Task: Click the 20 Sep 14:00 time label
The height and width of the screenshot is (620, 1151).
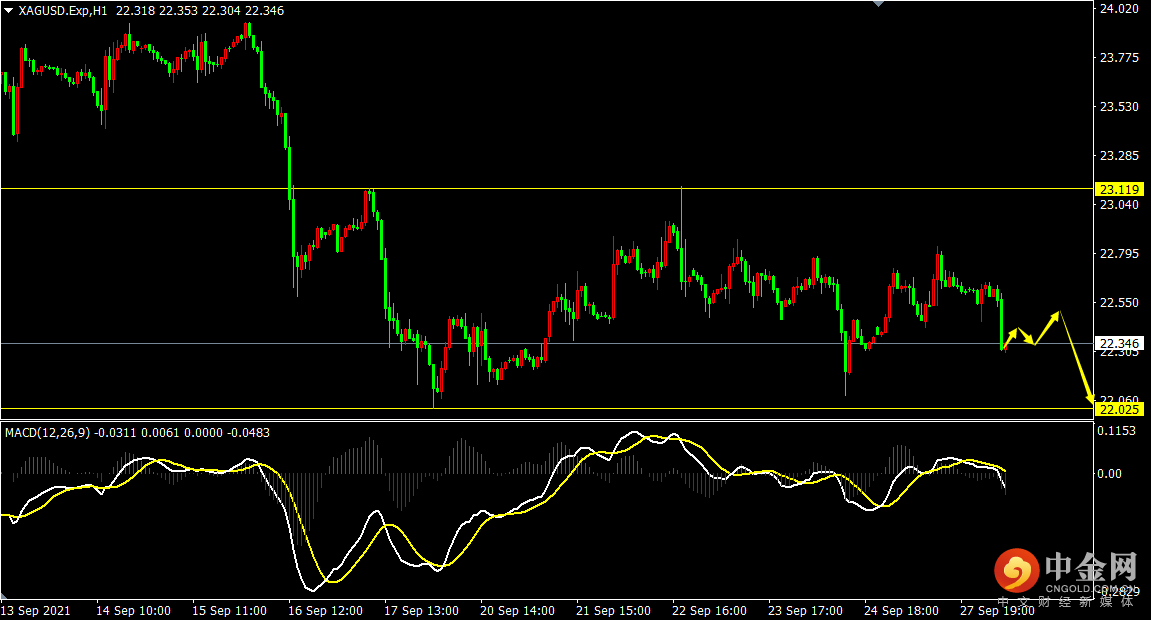Action: [x=518, y=610]
